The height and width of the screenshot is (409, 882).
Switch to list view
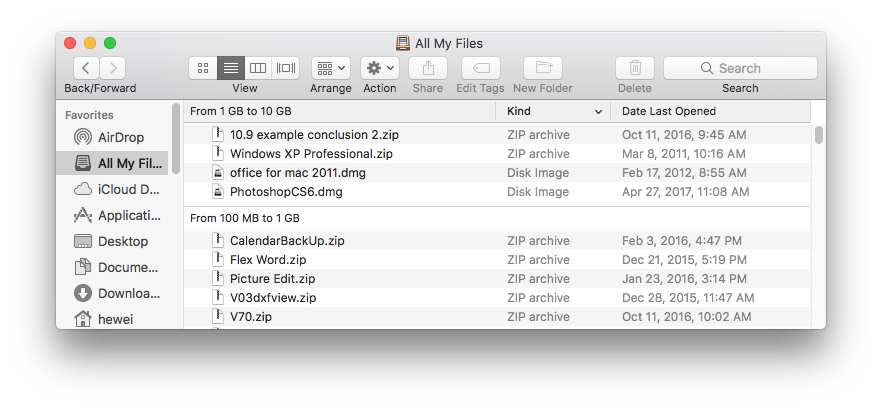click(x=231, y=68)
